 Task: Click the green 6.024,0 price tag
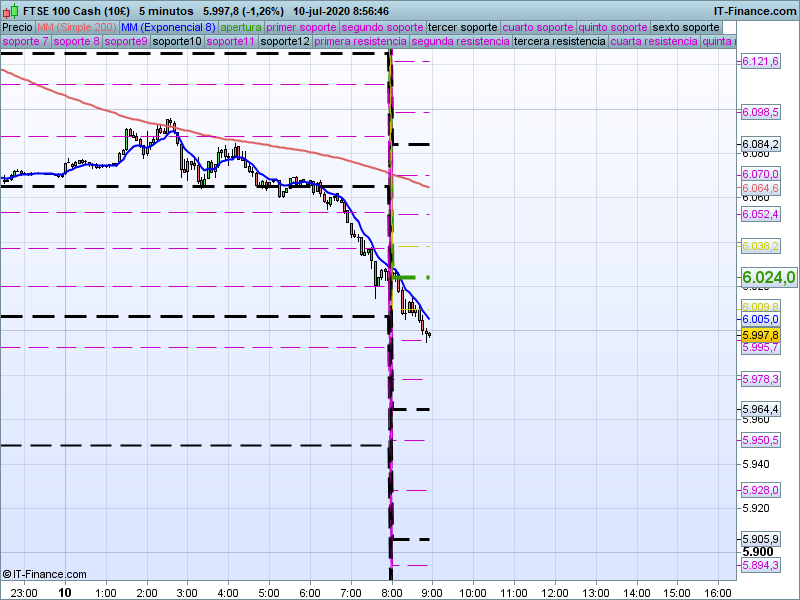click(x=768, y=277)
